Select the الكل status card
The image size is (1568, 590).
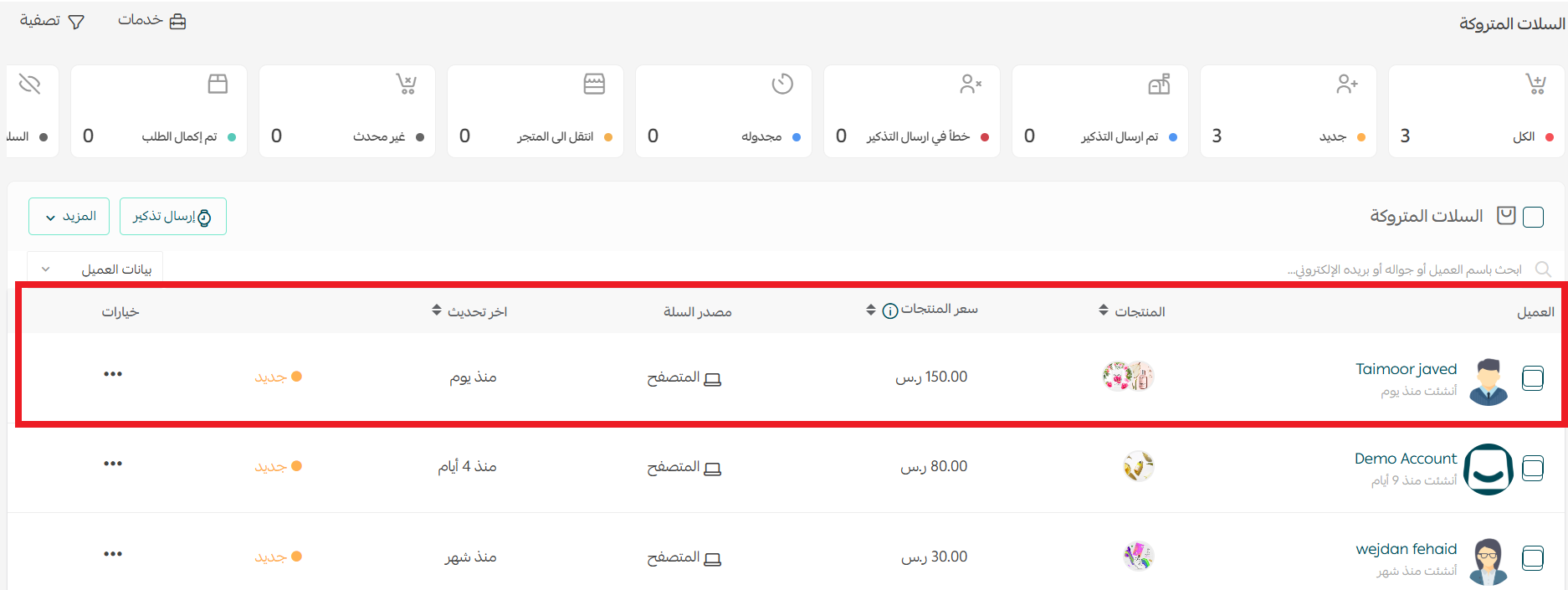point(1476,111)
